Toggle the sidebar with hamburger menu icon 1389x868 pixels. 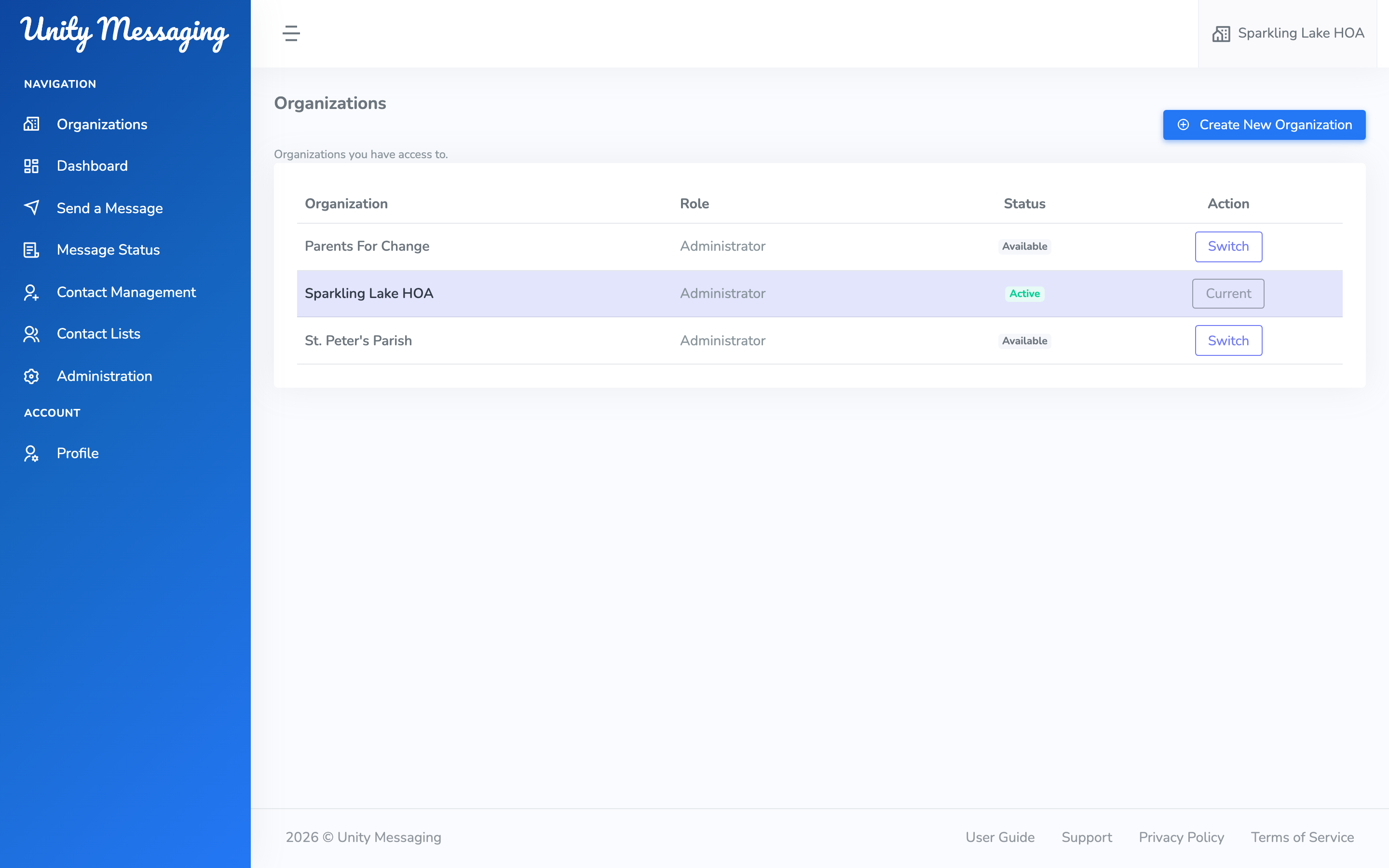[x=291, y=33]
